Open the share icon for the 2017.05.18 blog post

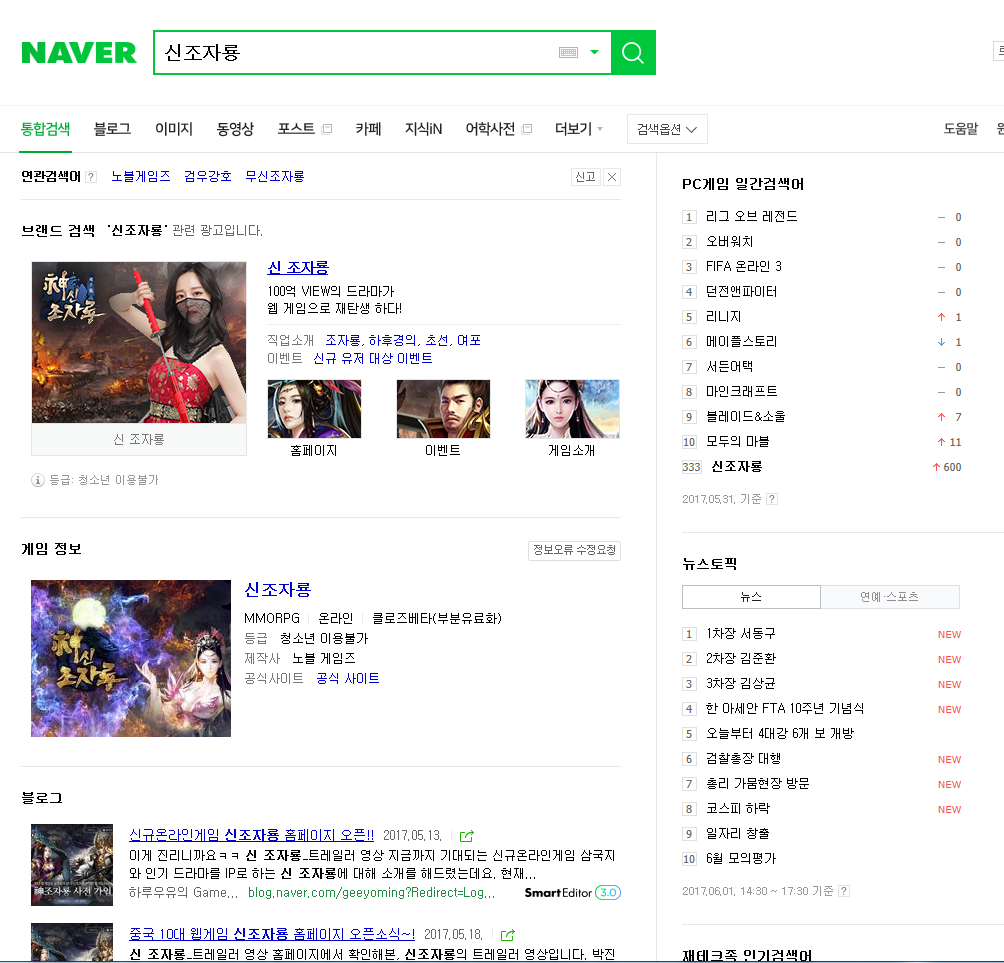pos(508,935)
